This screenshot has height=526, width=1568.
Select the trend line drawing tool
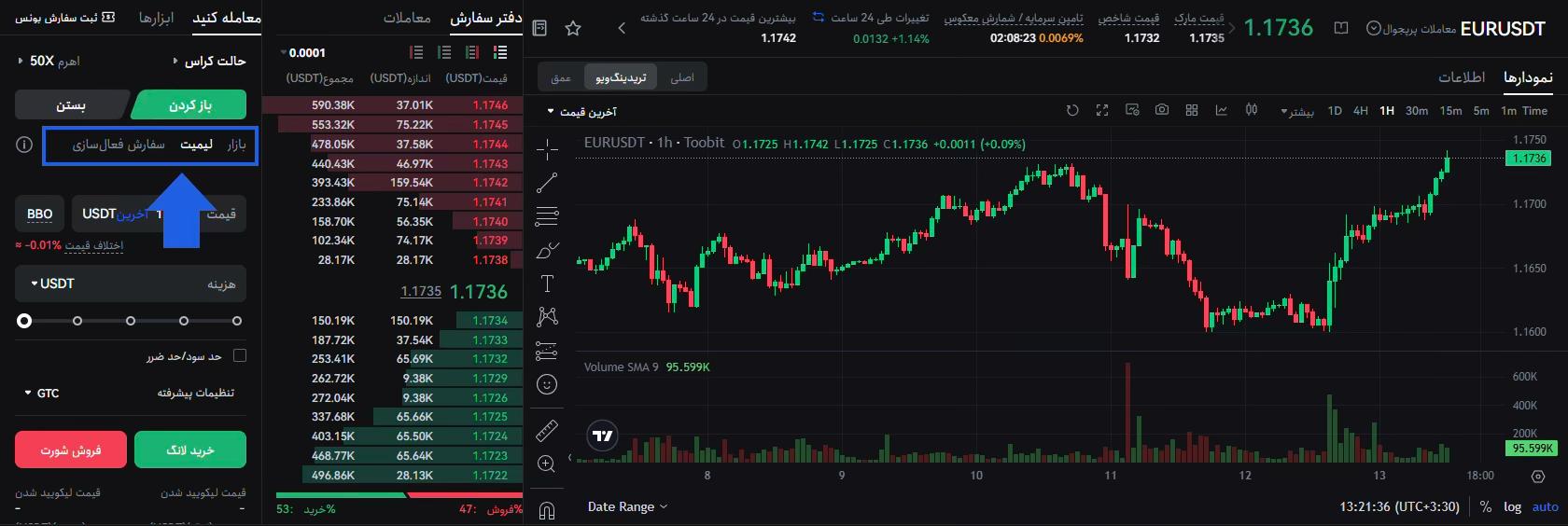(547, 183)
